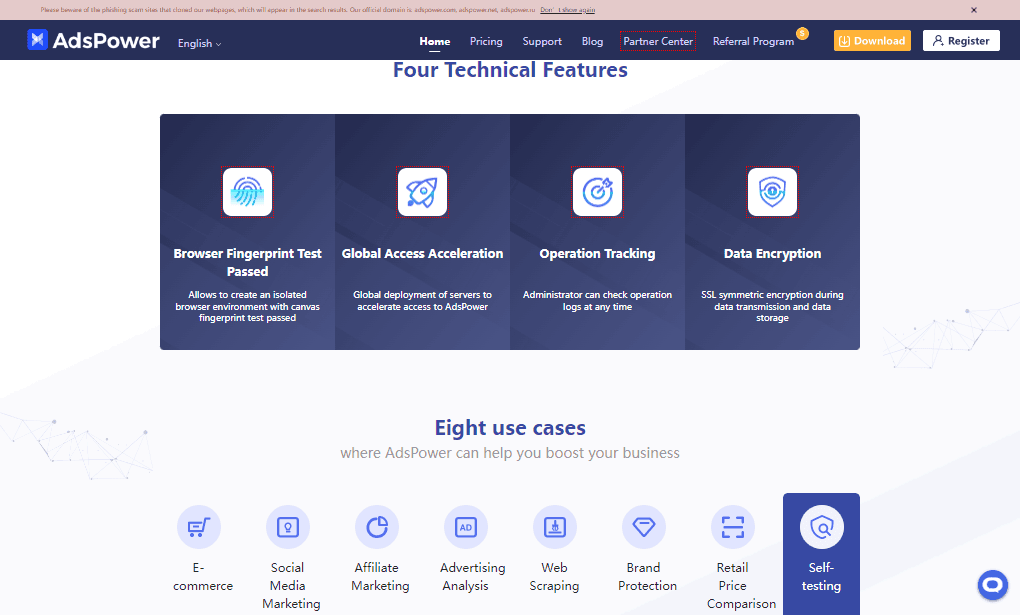Screen dimensions: 1020x615
Task: Select the Retail Price Comparison icon
Action: point(732,527)
